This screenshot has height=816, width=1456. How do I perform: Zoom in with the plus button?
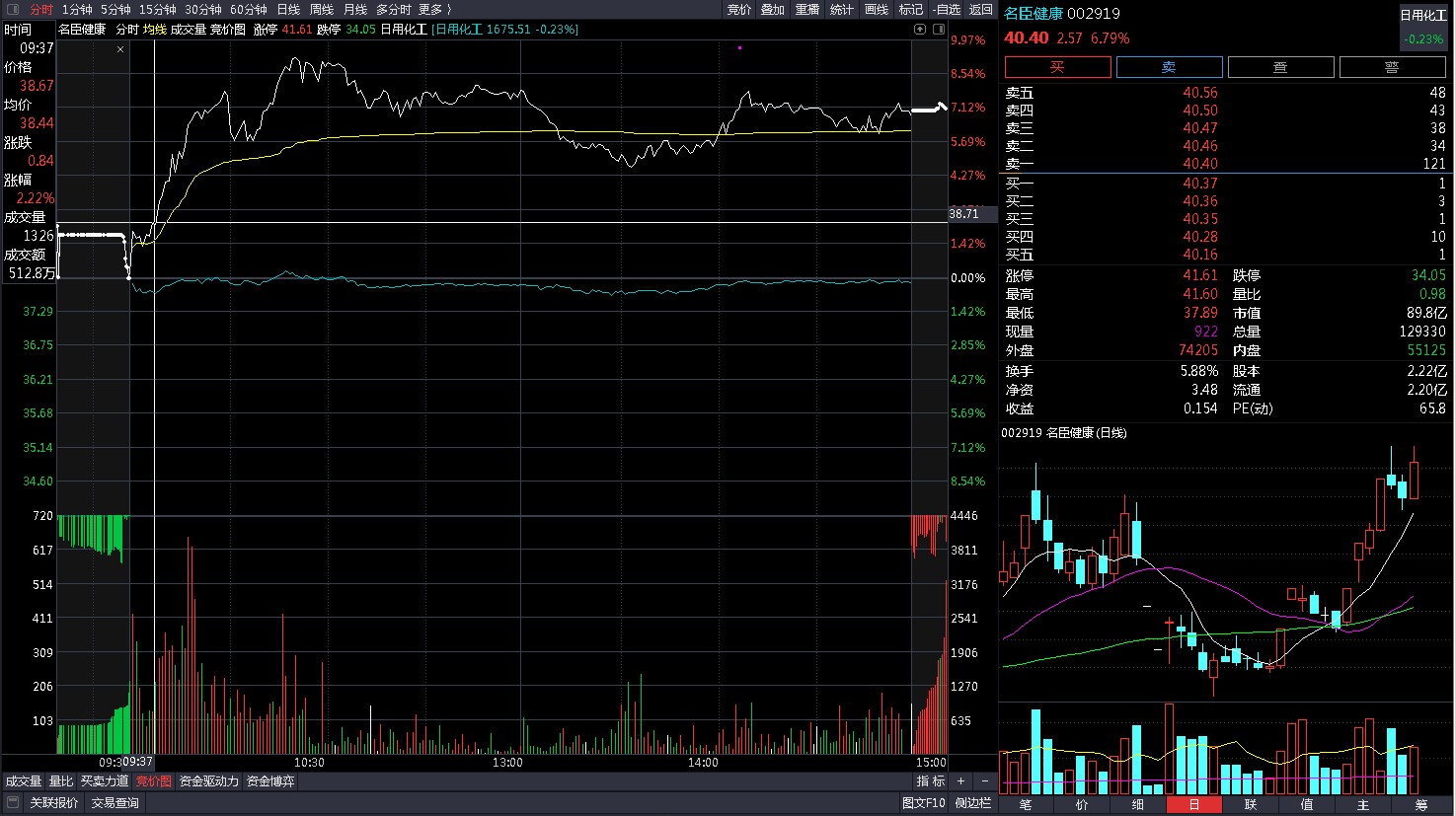point(960,781)
